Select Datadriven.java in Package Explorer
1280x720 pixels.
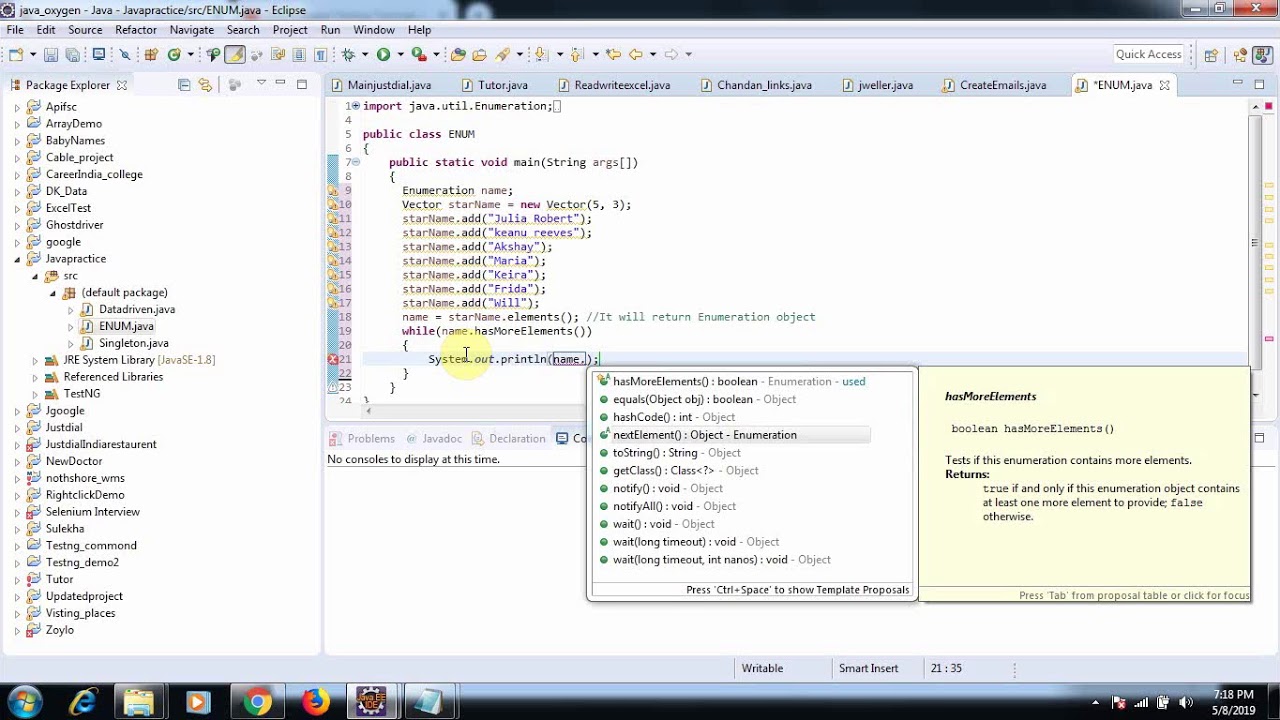click(136, 309)
